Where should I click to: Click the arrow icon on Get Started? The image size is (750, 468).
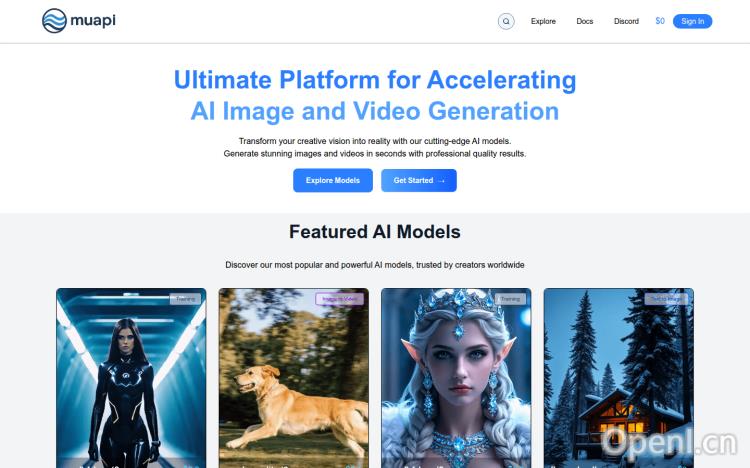[441, 181]
